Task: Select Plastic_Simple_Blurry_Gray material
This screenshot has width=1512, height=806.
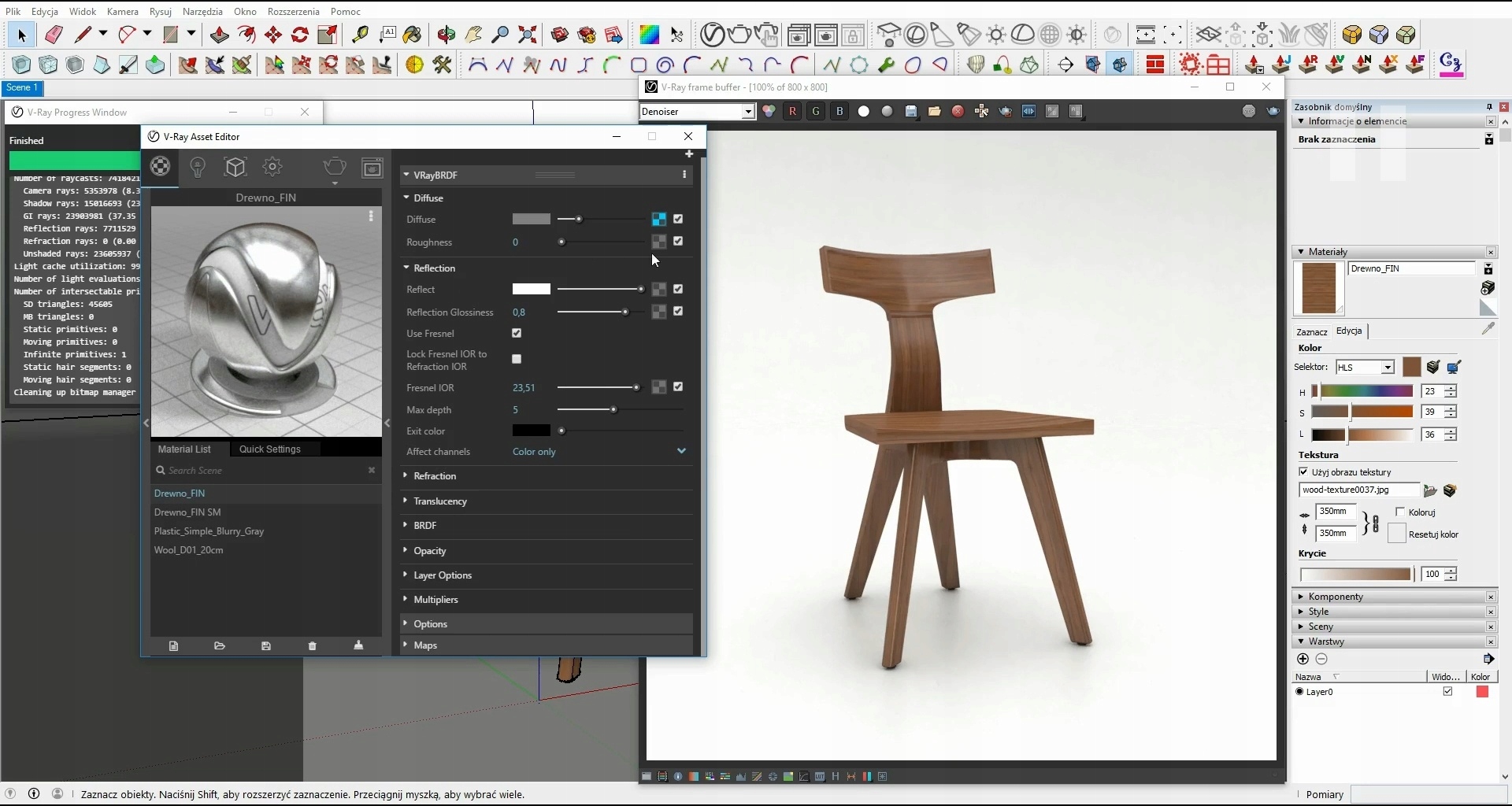Action: click(209, 531)
